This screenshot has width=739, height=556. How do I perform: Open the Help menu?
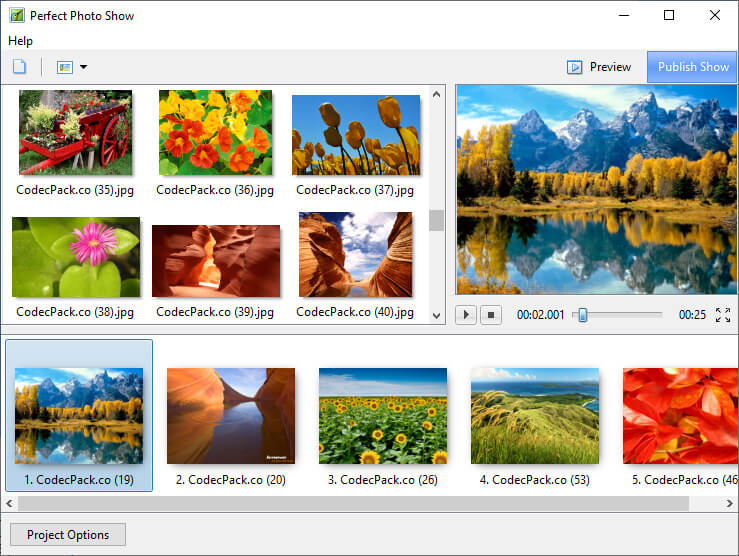point(20,41)
